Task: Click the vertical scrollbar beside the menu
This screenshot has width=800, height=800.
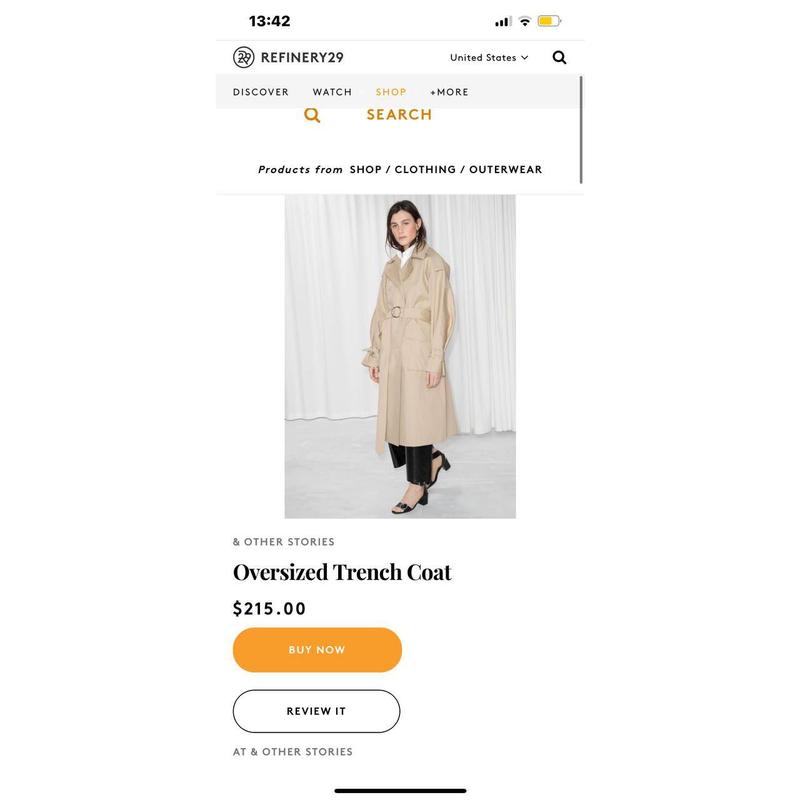Action: (581, 130)
